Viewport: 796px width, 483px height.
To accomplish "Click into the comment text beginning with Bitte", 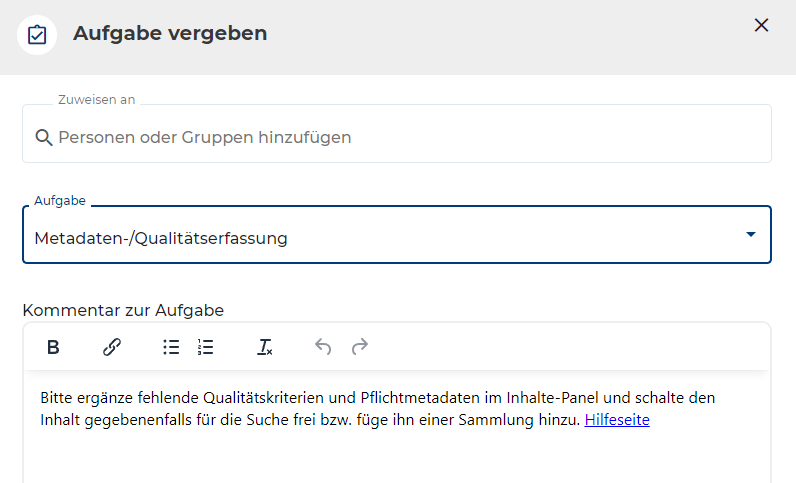I will coord(300,398).
